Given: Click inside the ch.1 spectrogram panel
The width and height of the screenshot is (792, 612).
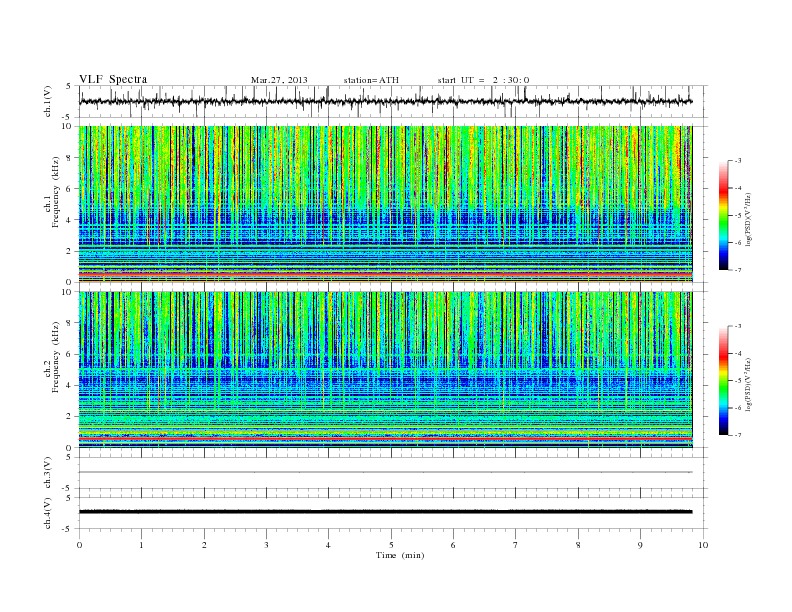Looking at the screenshot, I should click(385, 204).
